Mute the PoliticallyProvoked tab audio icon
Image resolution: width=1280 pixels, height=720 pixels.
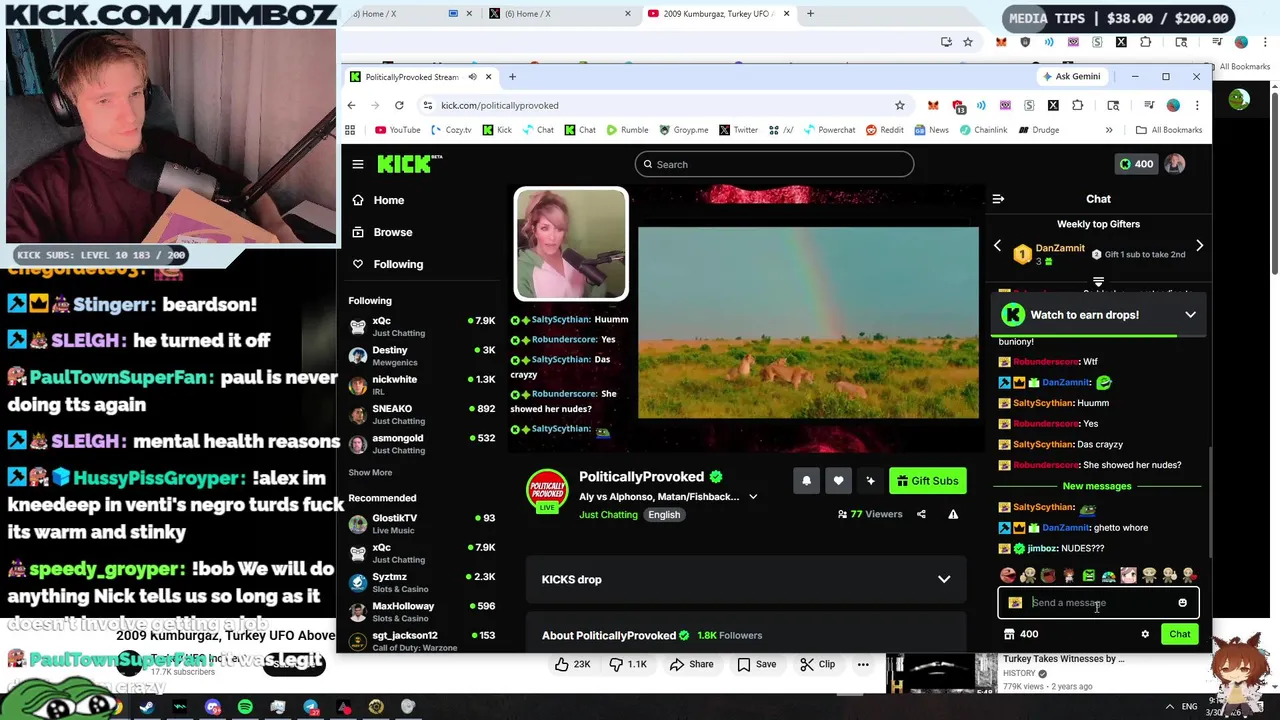pos(472,77)
